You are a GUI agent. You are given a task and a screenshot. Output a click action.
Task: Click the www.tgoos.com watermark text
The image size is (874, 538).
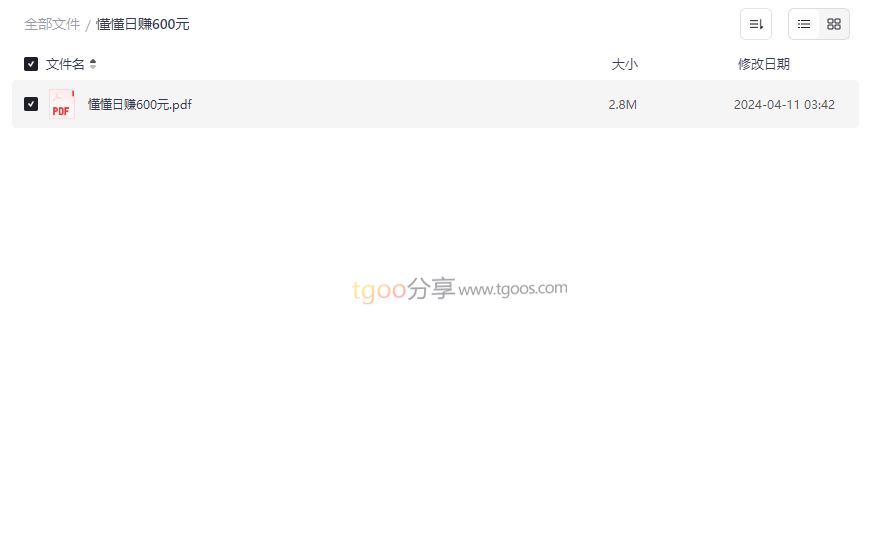[x=513, y=289]
